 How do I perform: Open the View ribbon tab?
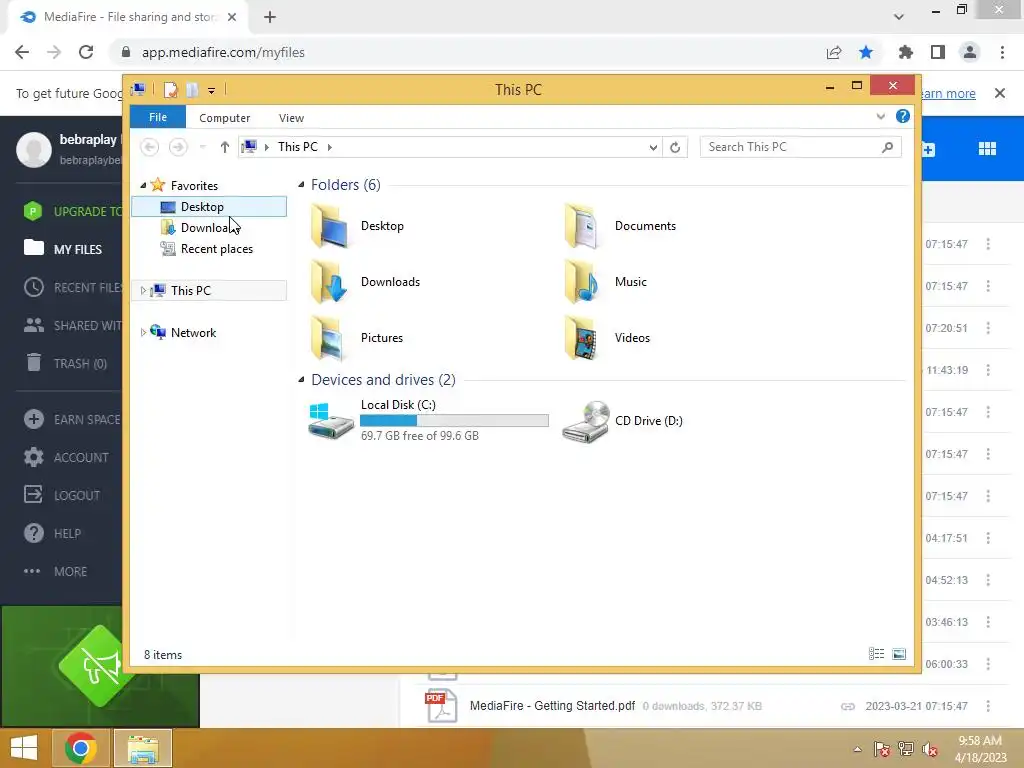291,118
